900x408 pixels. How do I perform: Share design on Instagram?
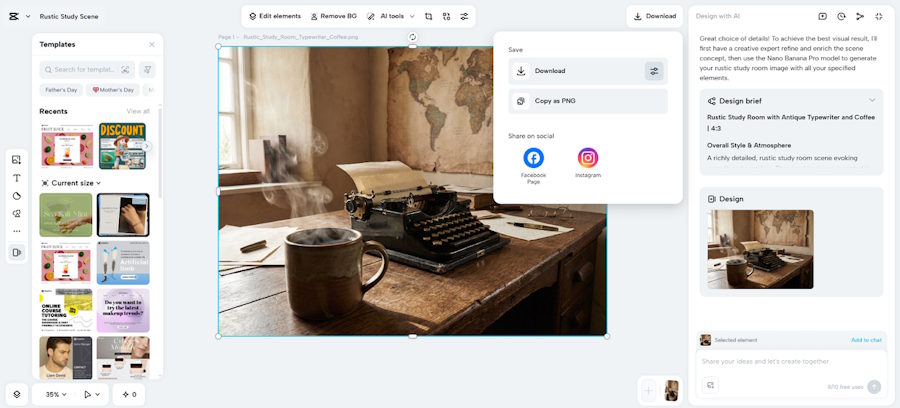pos(588,158)
